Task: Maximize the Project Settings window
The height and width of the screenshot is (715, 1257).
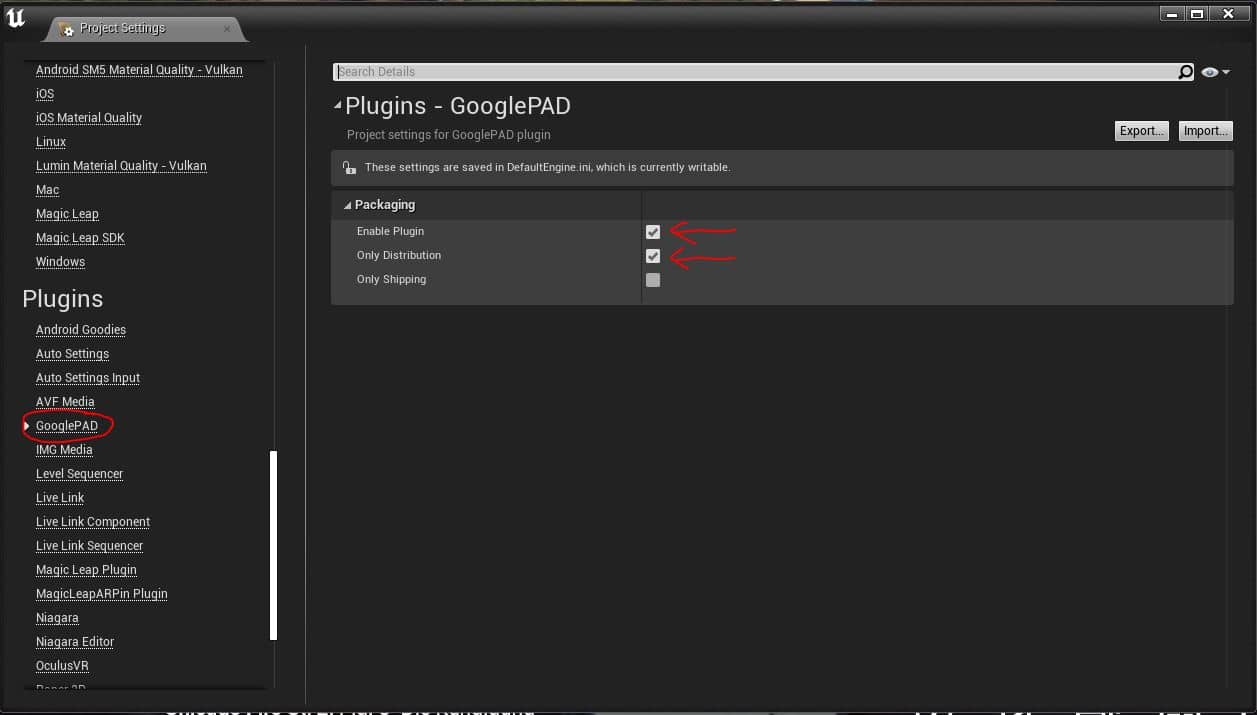Action: pos(1197,13)
